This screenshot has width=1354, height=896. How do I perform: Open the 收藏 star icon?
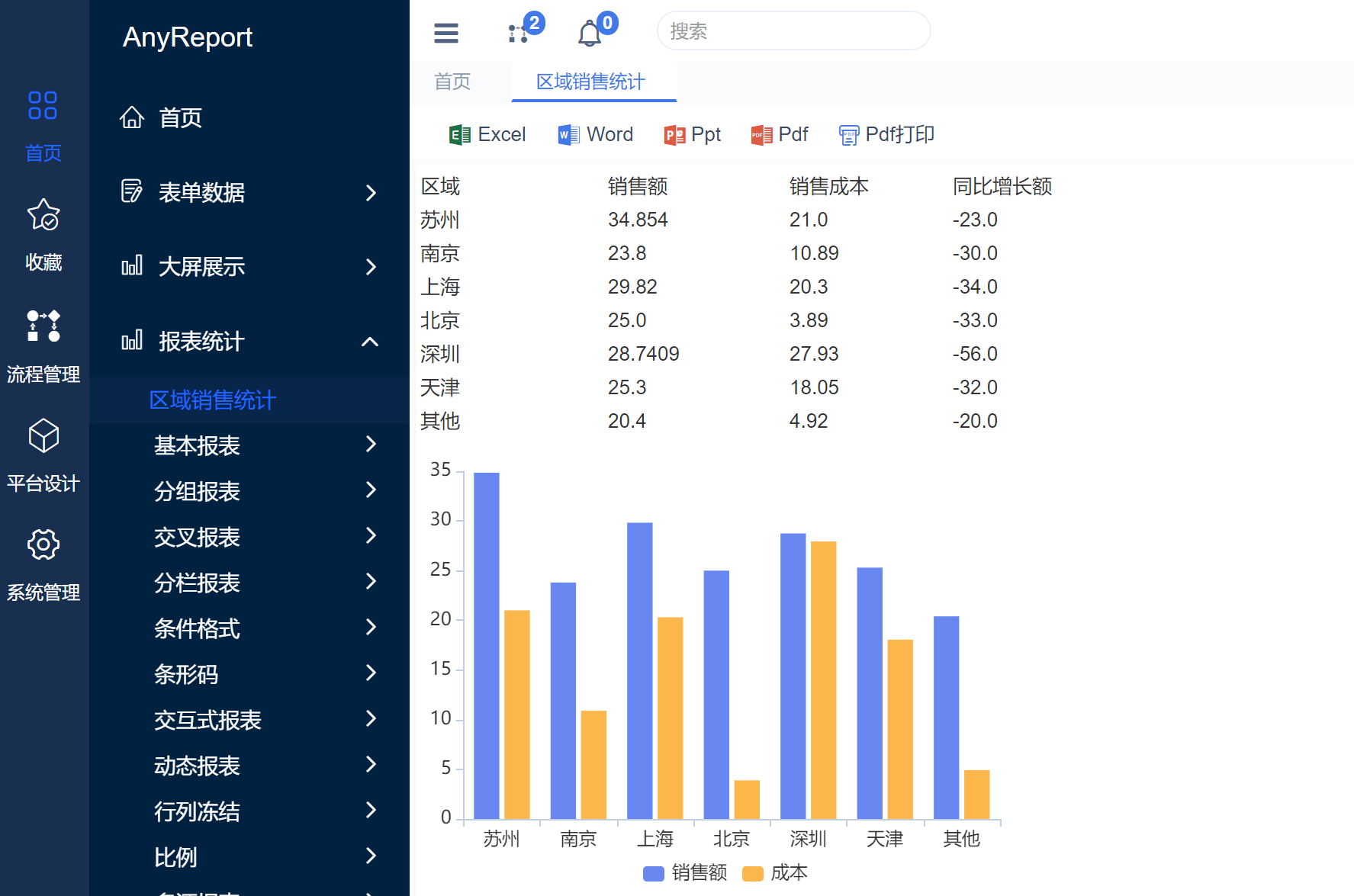43,215
